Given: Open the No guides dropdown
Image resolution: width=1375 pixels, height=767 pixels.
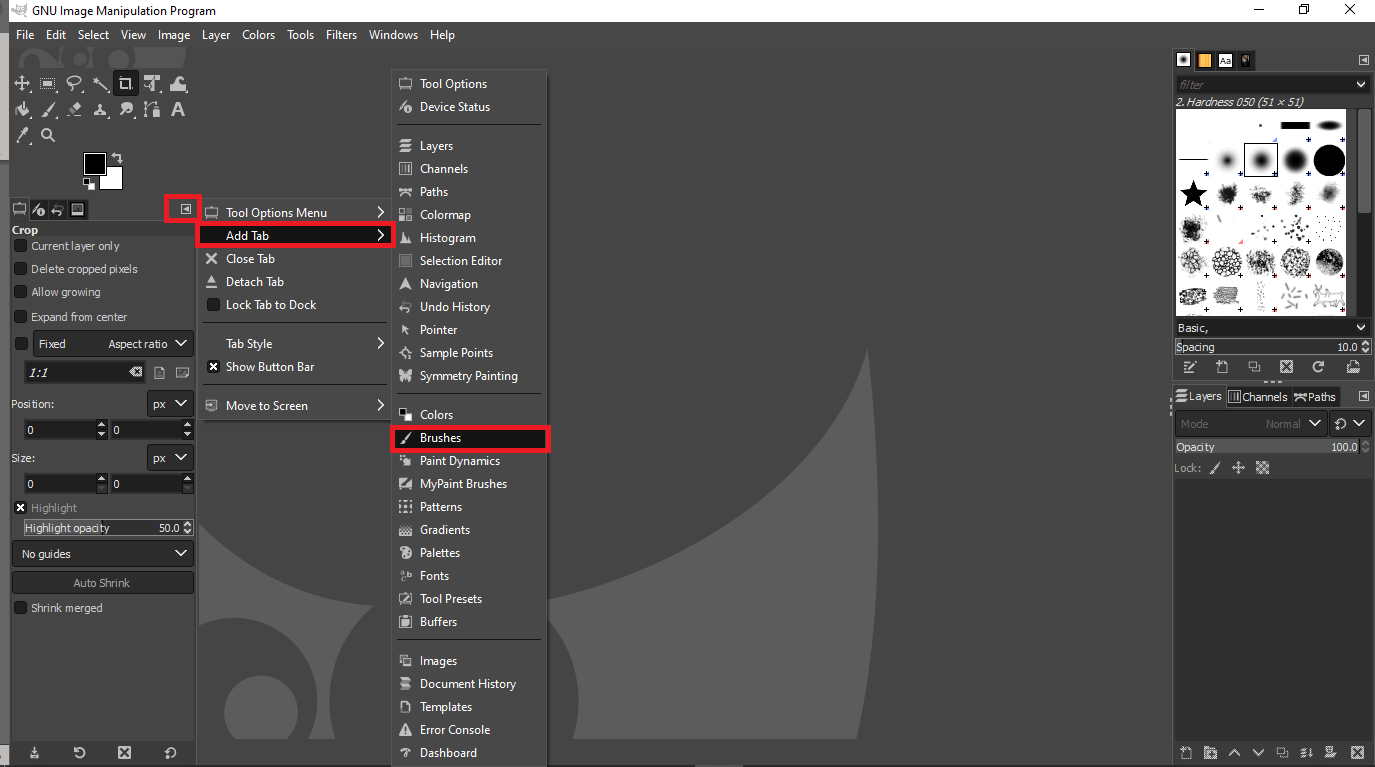Looking at the screenshot, I should 102,553.
